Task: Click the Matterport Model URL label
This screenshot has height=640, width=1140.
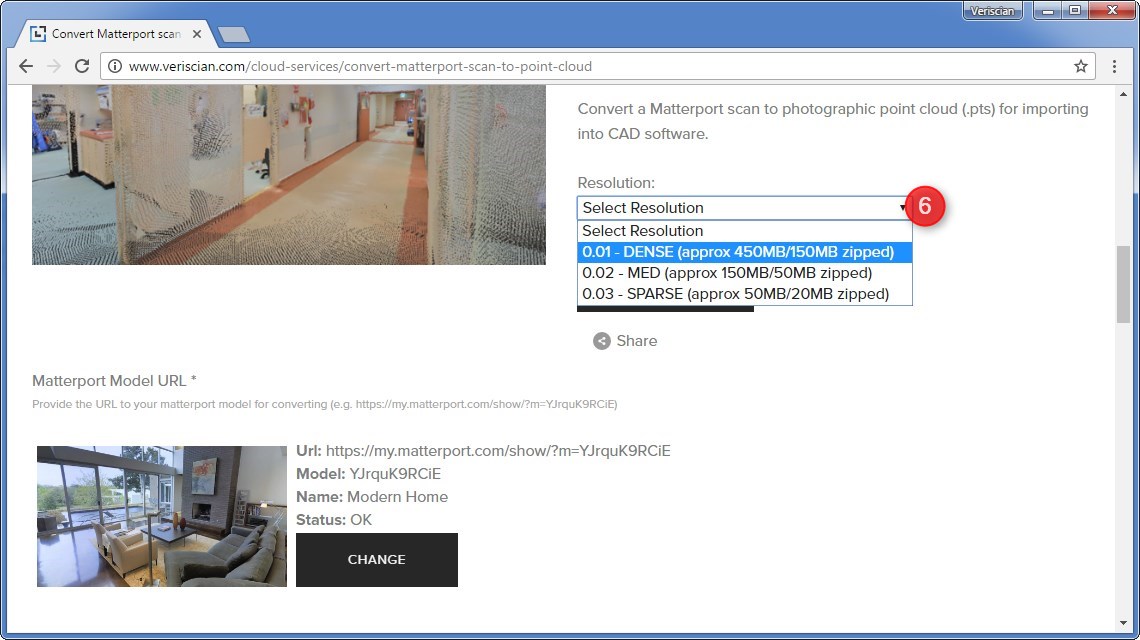Action: [114, 381]
